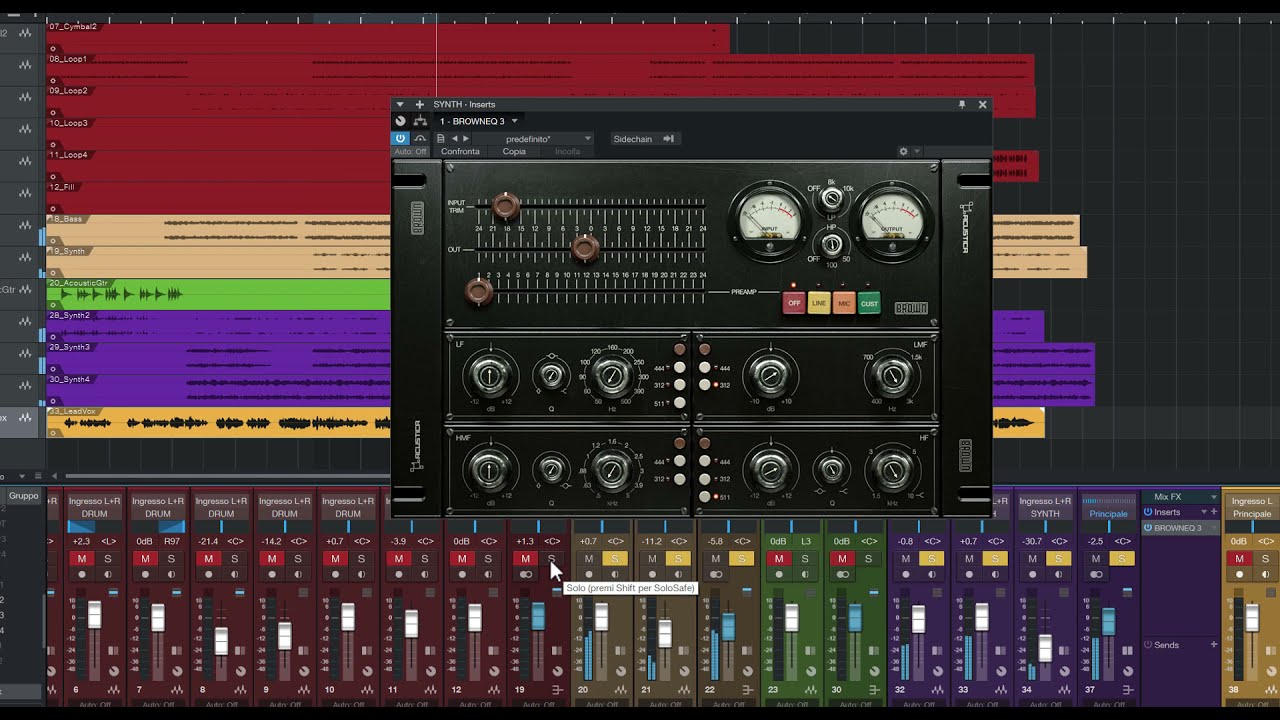Disable solo on channel 20
This screenshot has height=720, width=1280.
coord(615,559)
